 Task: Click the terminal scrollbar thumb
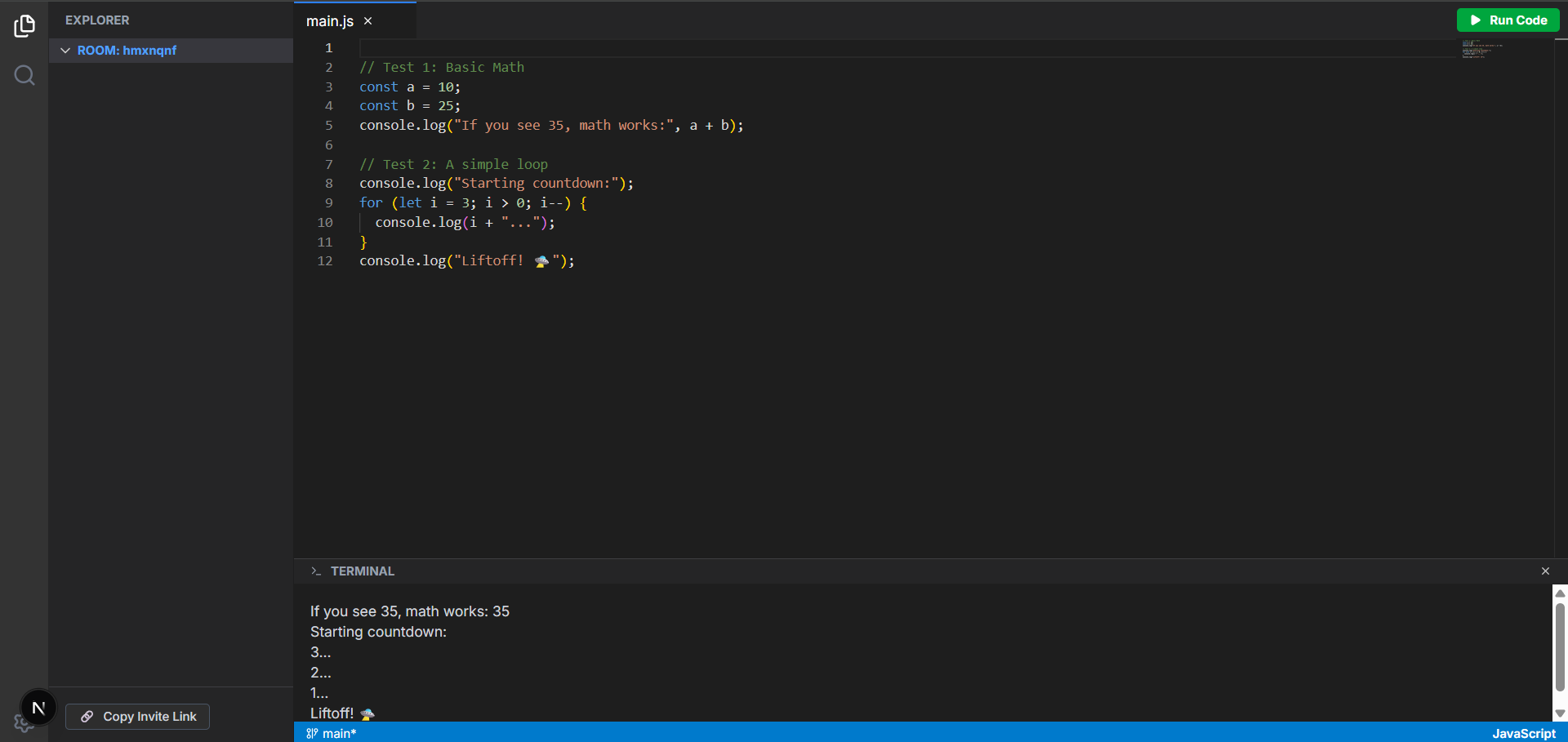pyautogui.click(x=1560, y=646)
